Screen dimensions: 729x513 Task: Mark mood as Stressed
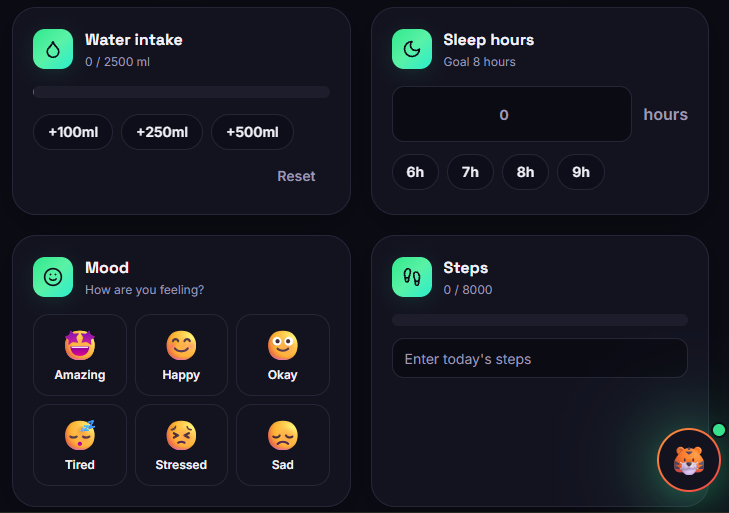pyautogui.click(x=181, y=445)
